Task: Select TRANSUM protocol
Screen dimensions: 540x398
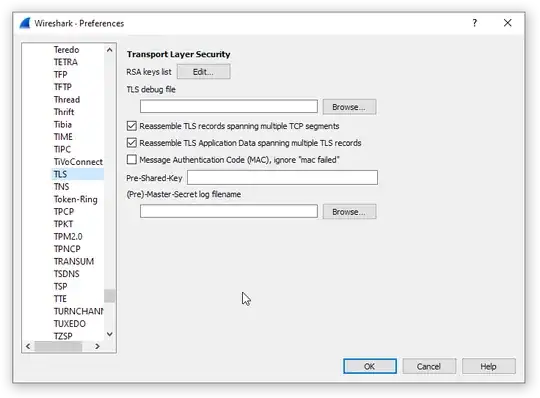Action: pyautogui.click(x=74, y=261)
